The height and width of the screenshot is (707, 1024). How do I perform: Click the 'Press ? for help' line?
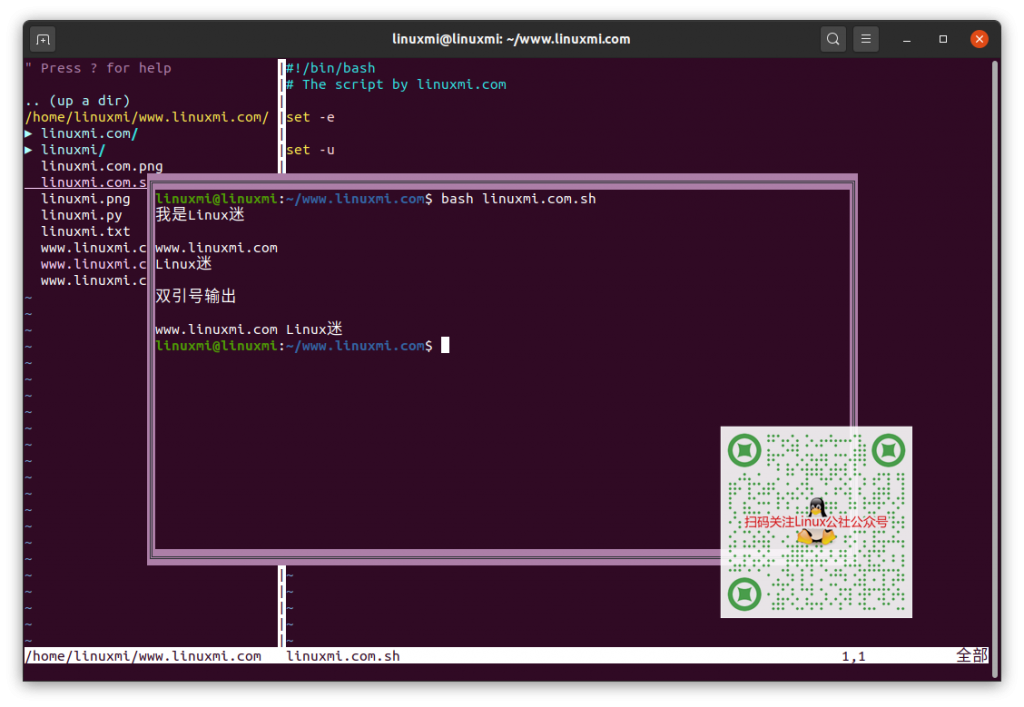point(98,68)
